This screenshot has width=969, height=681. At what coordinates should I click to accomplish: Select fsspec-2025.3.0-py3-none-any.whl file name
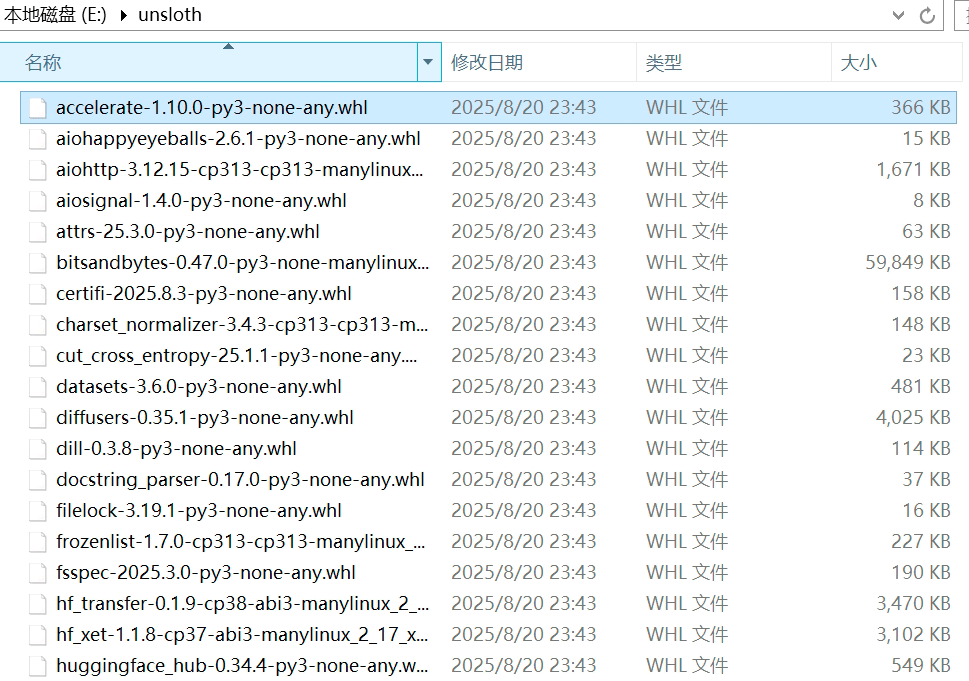click(x=206, y=573)
